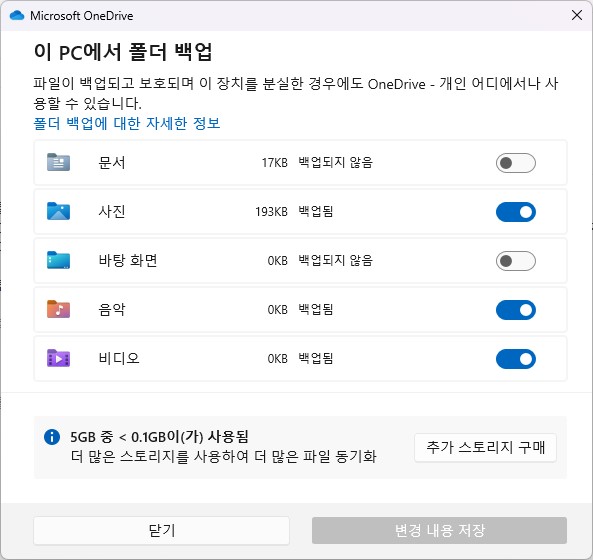Open 폴더 백업에 대한 자세한 정보 link
Image resolution: width=593 pixels, height=560 pixels.
coord(127,123)
